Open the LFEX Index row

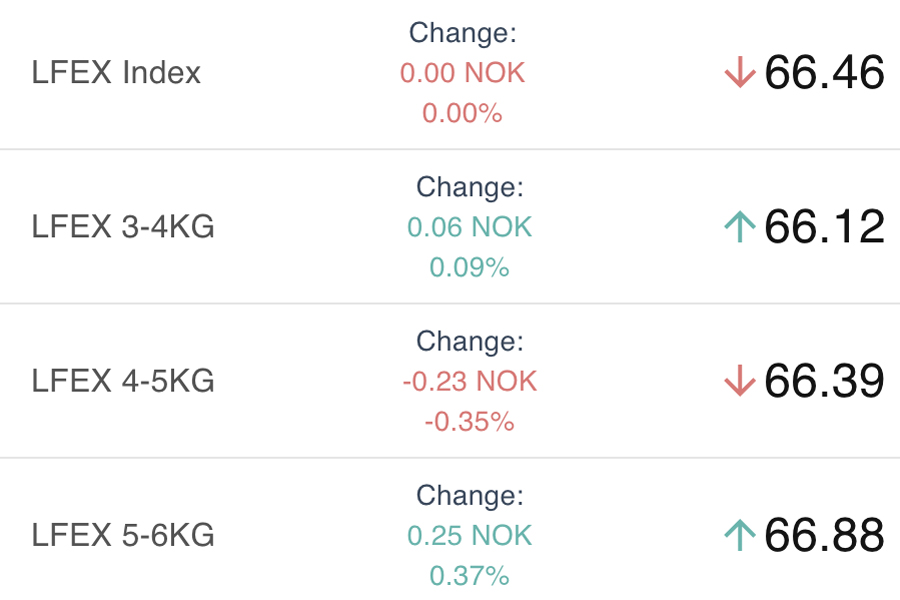(x=450, y=73)
